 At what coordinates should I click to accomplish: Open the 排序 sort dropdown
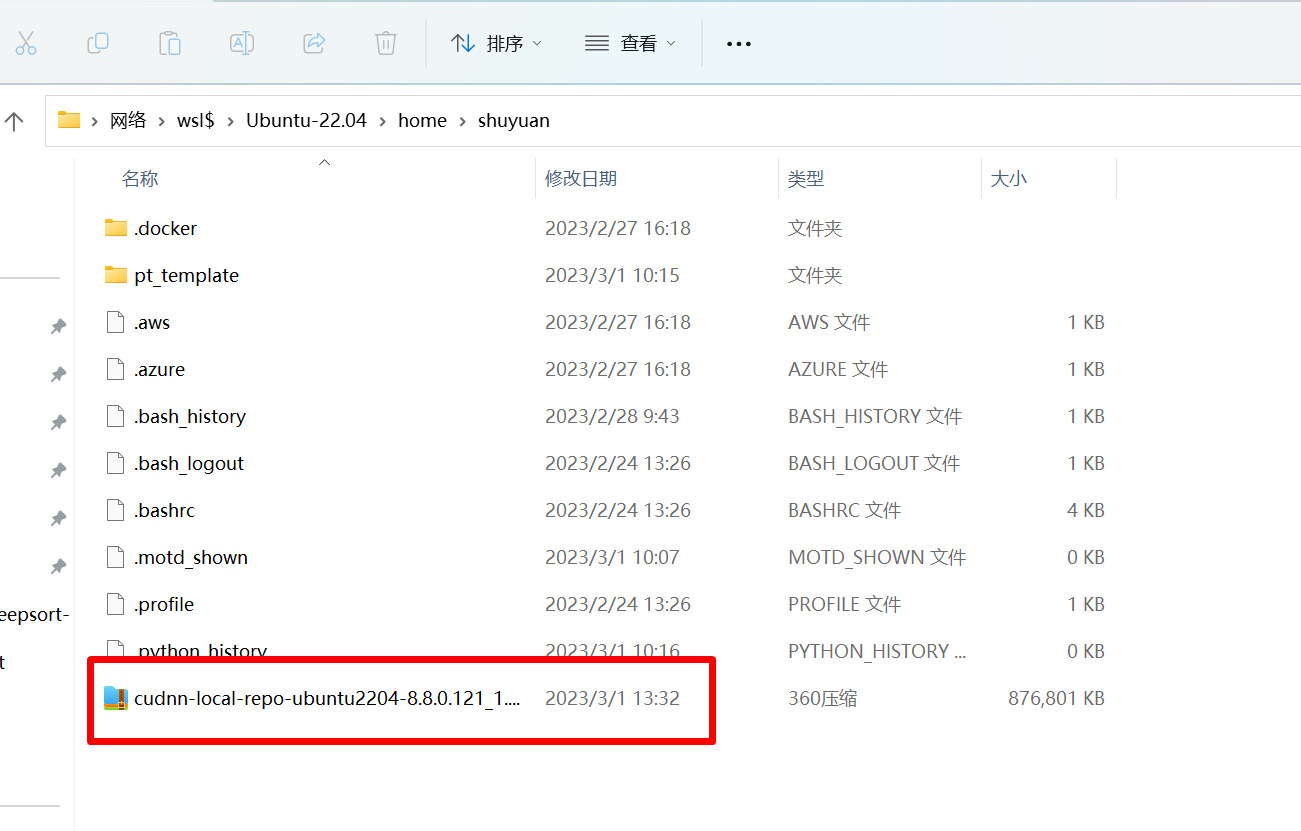496,43
